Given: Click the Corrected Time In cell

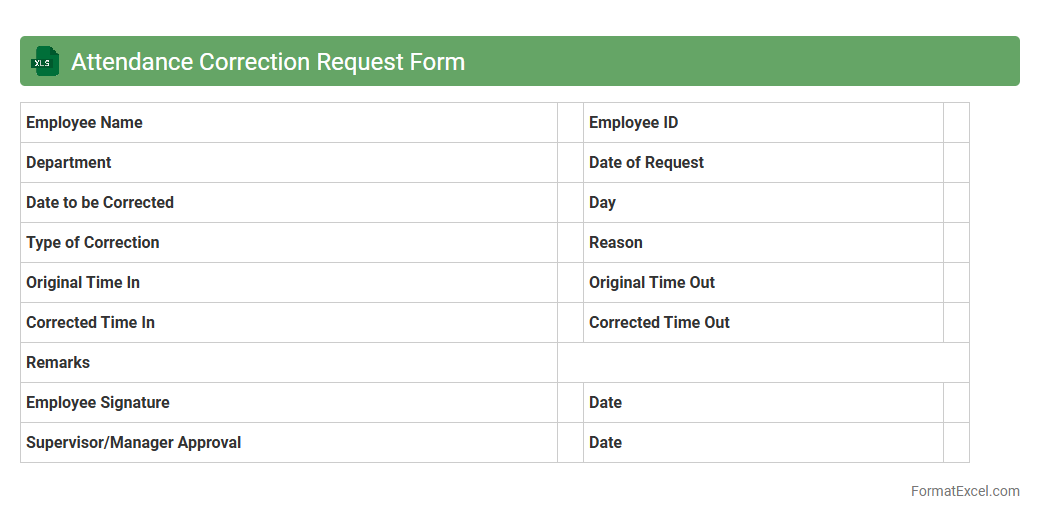Looking at the screenshot, I should 288,323.
